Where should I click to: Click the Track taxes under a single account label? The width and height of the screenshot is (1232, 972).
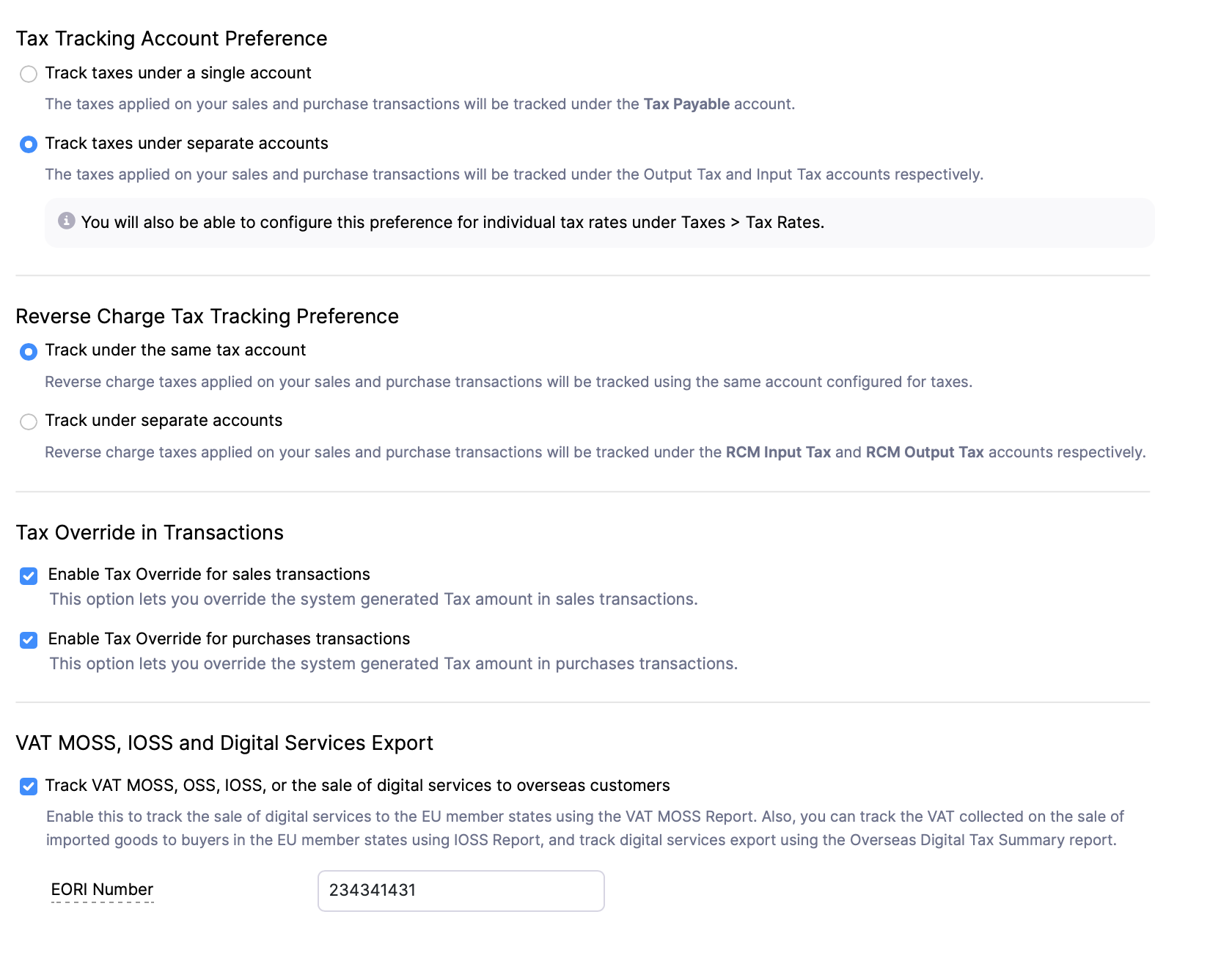coord(178,73)
